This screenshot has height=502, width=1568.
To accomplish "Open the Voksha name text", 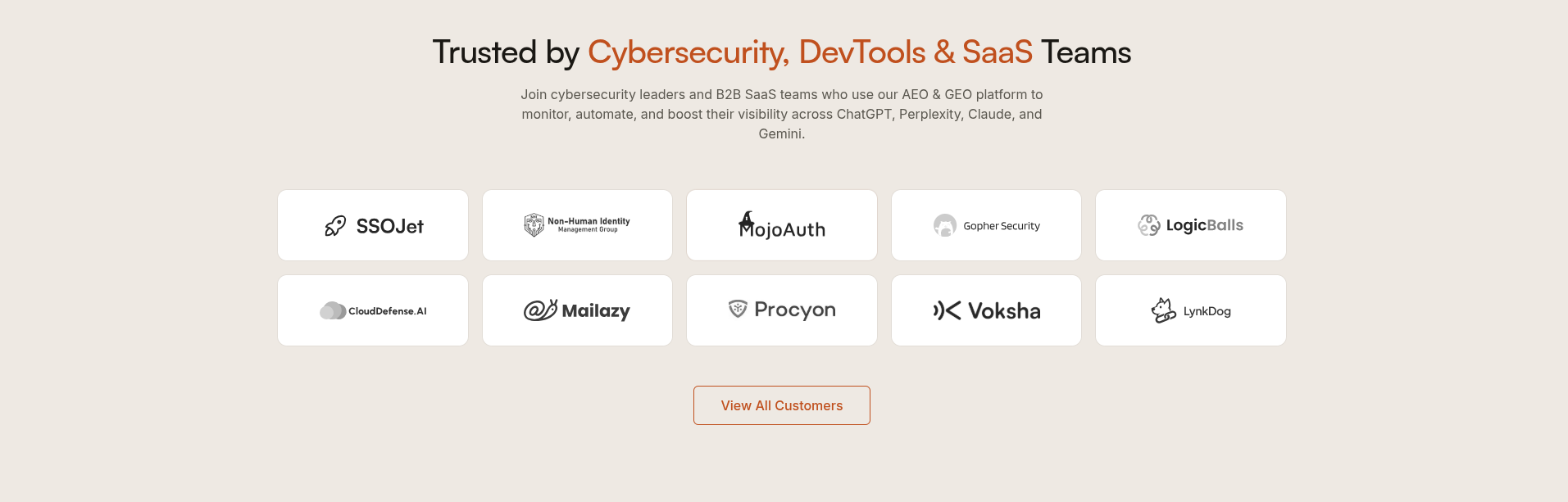I will pyautogui.click(x=1004, y=311).
